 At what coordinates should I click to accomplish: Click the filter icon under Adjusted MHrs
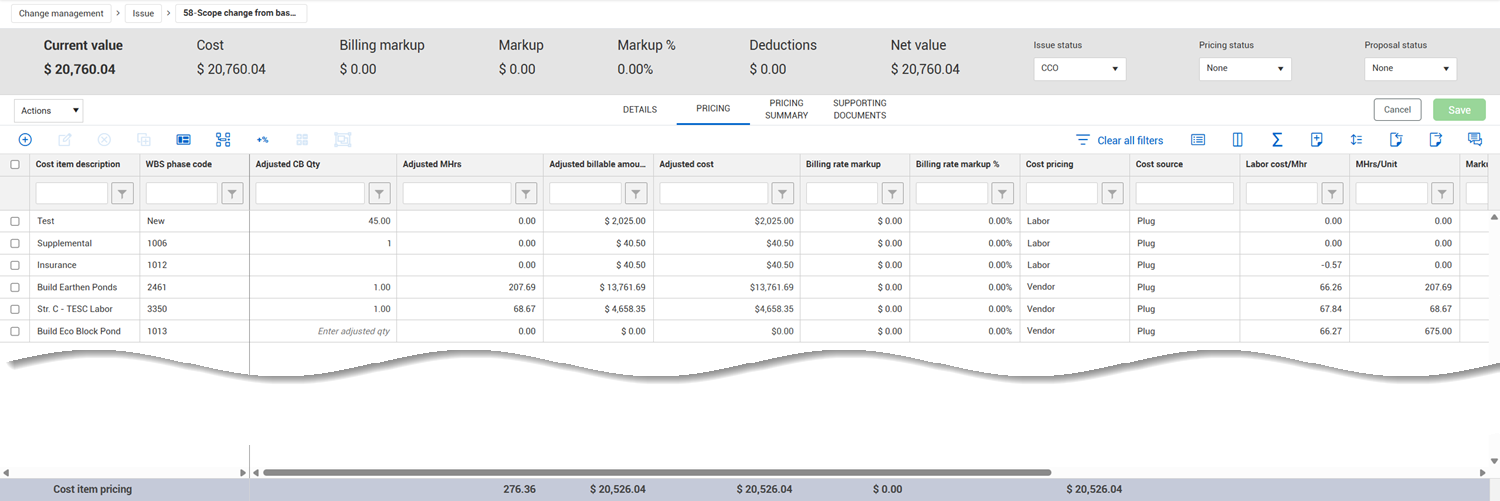[x=526, y=194]
